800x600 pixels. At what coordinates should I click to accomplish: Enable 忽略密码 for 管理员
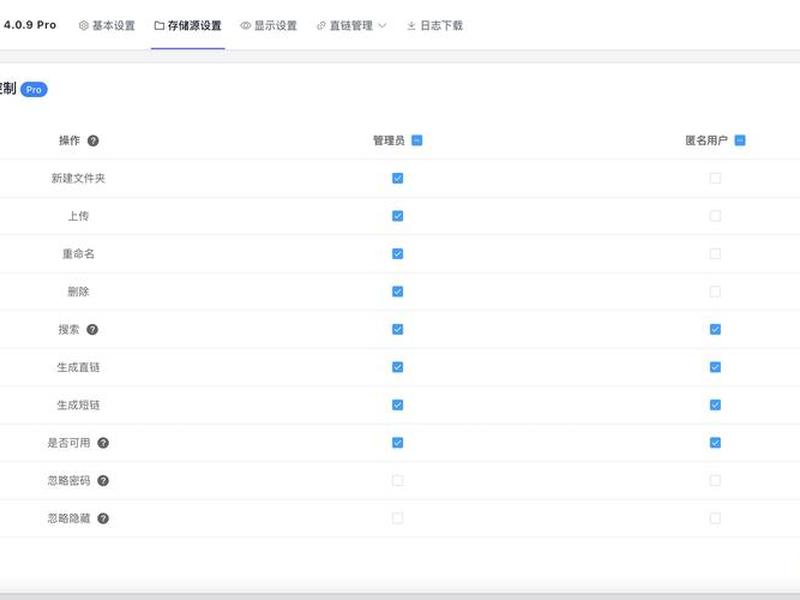coord(397,480)
